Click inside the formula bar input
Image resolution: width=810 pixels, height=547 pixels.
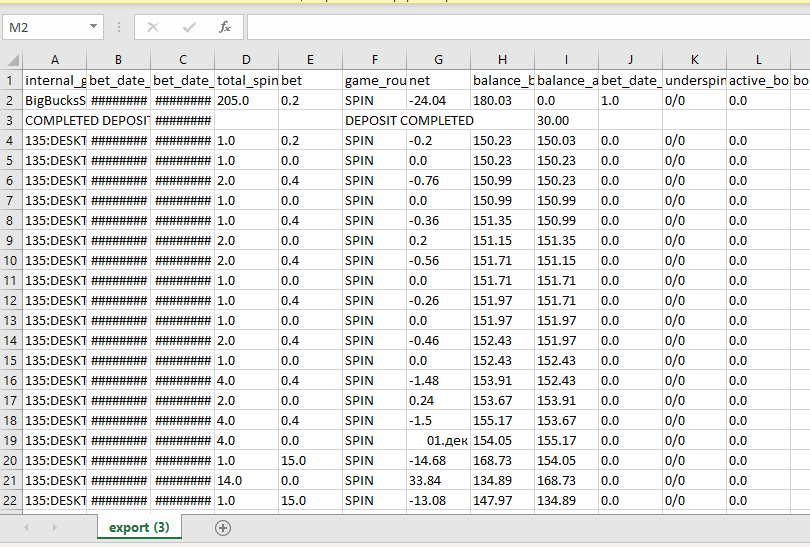click(x=528, y=27)
